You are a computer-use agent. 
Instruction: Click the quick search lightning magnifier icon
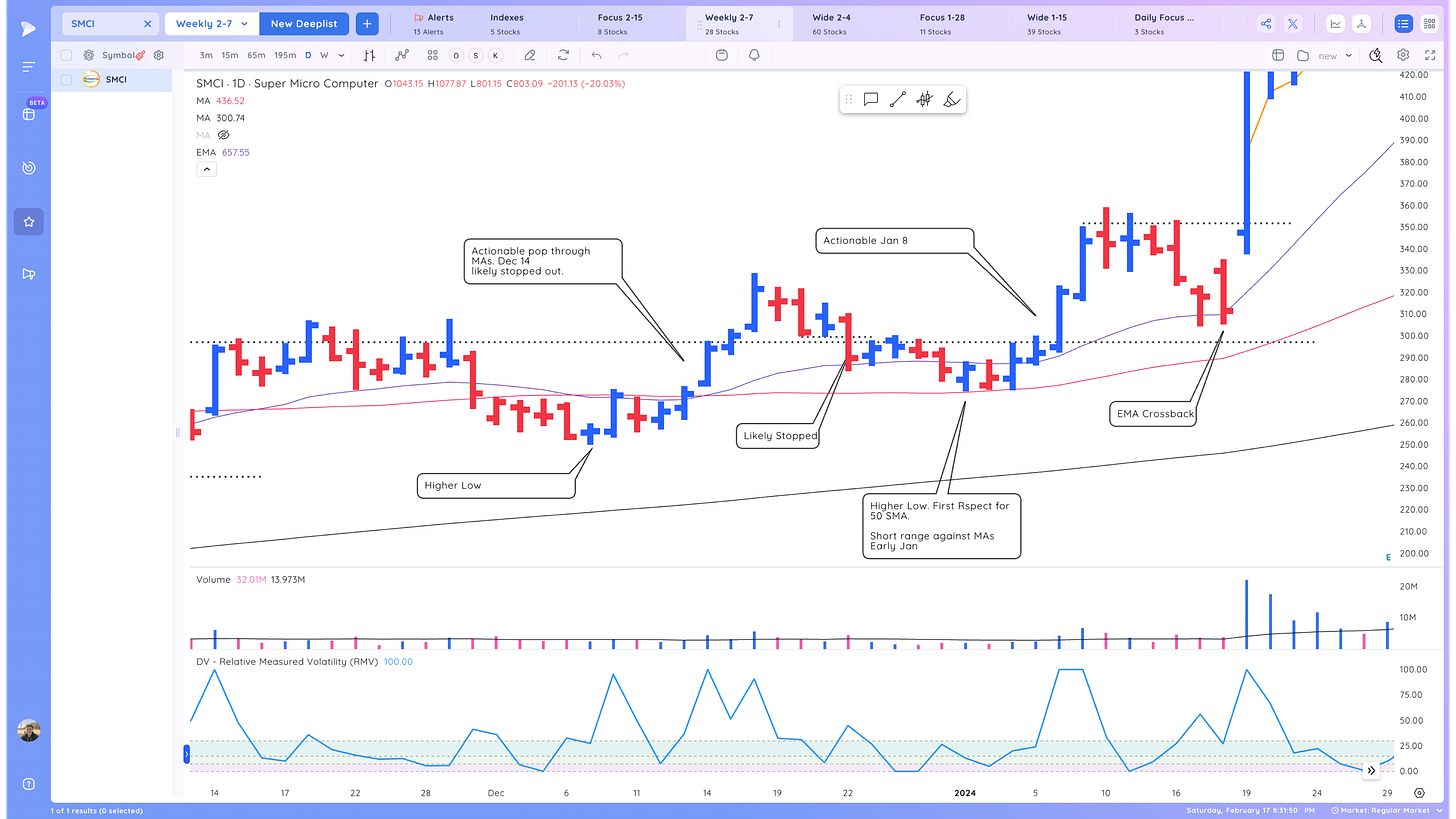[1376, 56]
